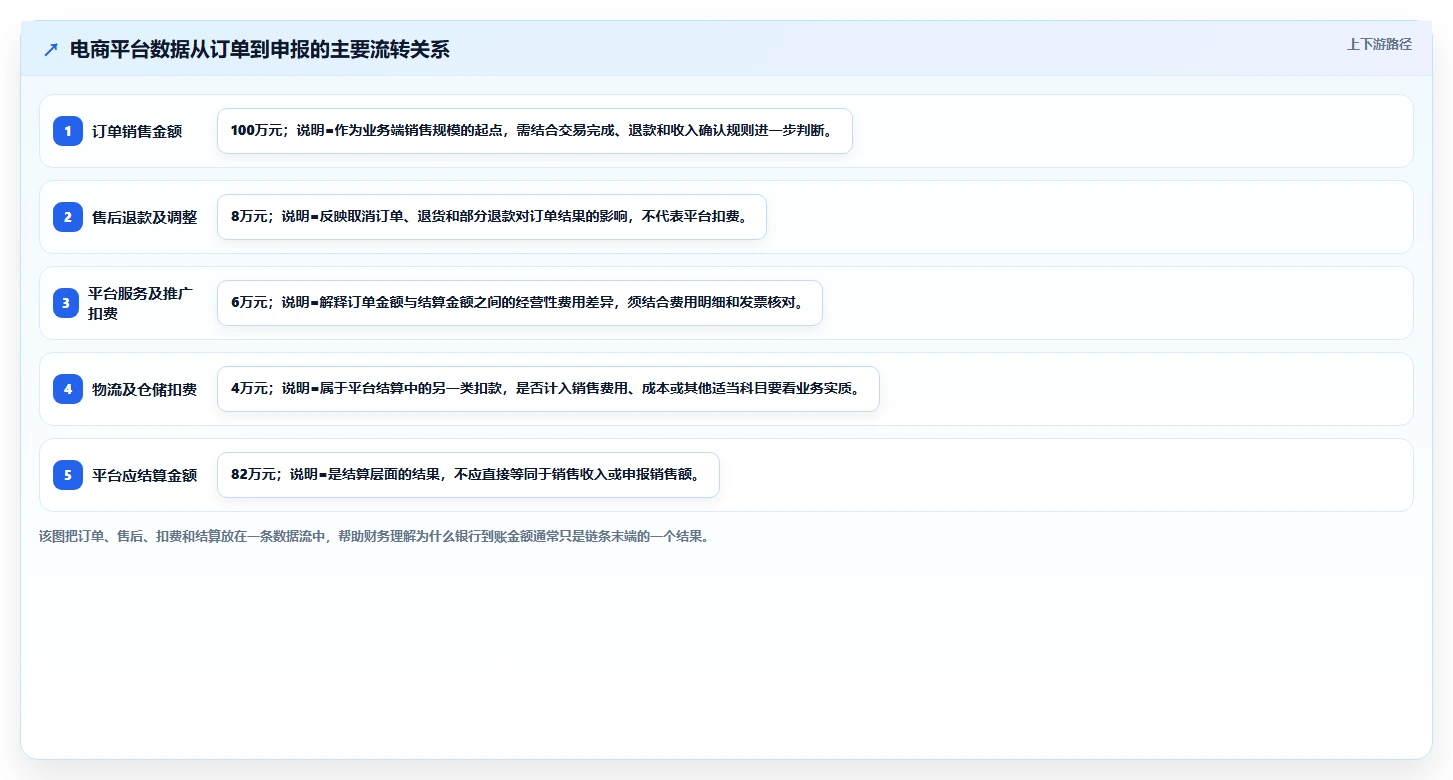Click the arrow icon beside the title
Image resolution: width=1453 pixels, height=780 pixels.
51,50
